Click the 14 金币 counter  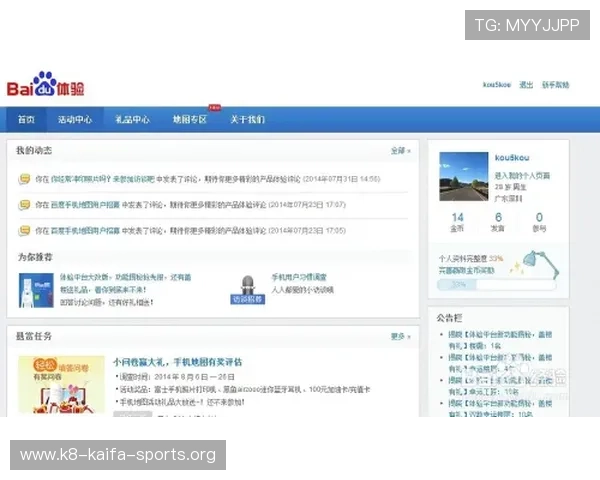click(457, 222)
